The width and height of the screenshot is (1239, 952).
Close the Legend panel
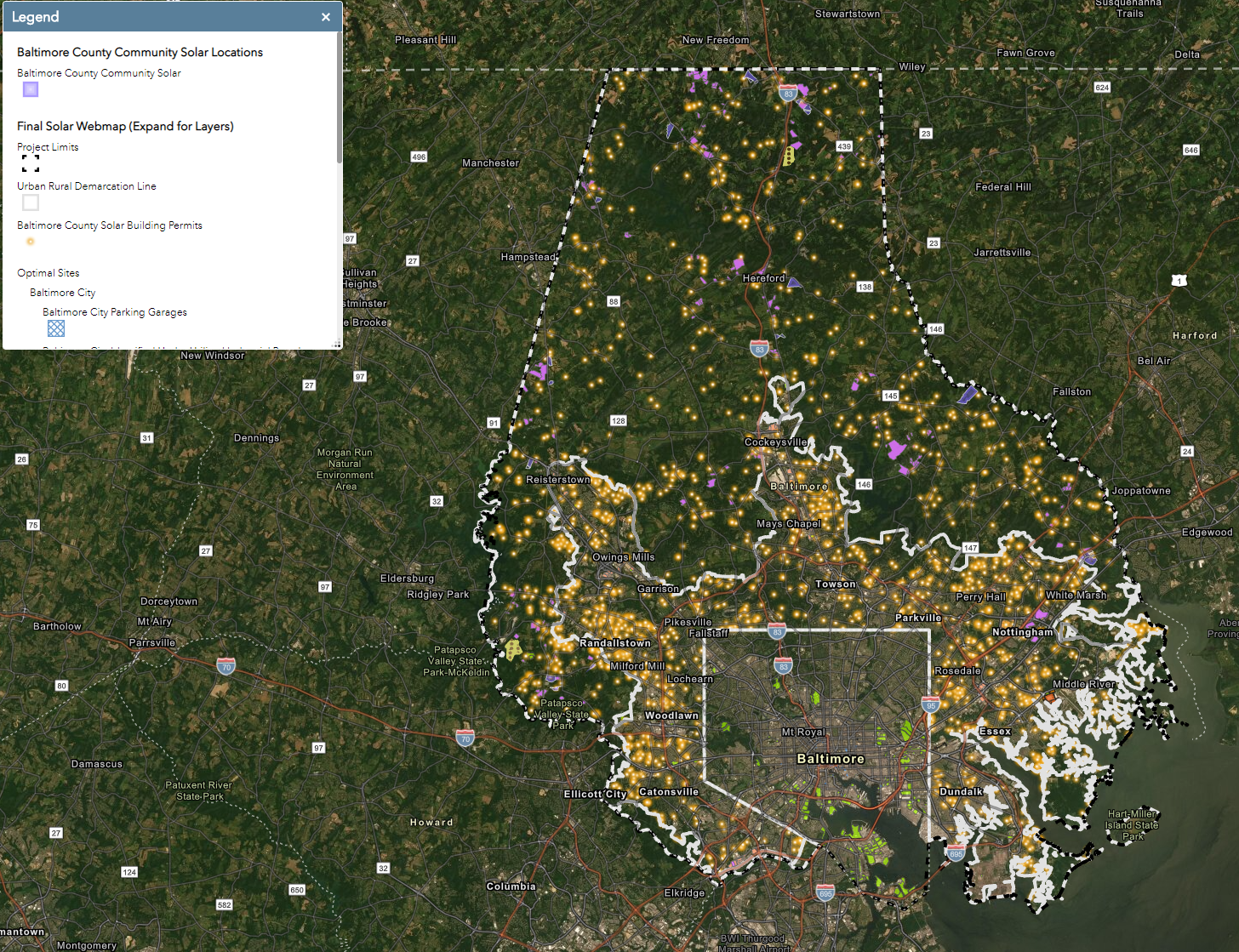click(326, 17)
